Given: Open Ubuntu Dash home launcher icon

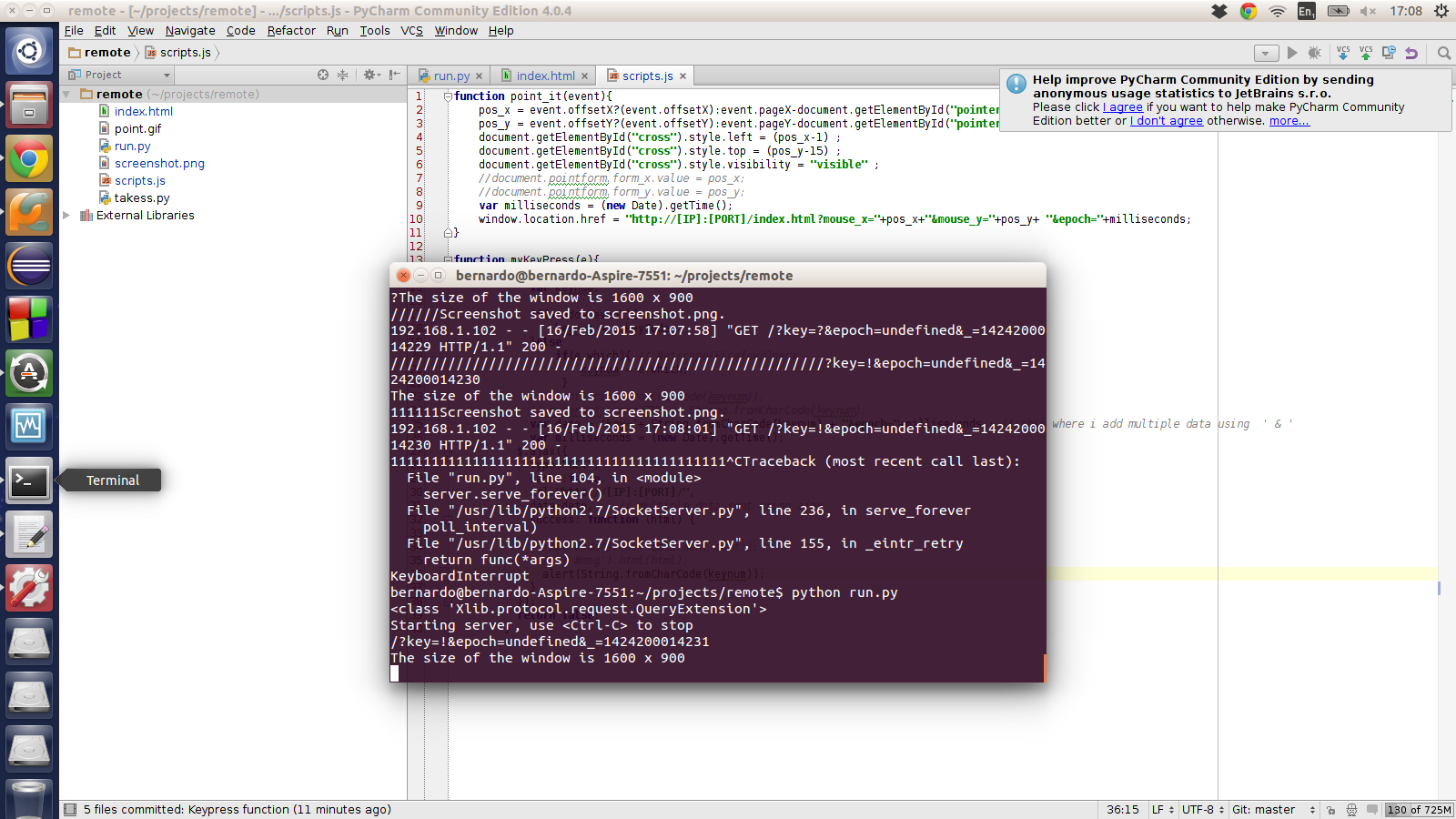Looking at the screenshot, I should [29, 51].
